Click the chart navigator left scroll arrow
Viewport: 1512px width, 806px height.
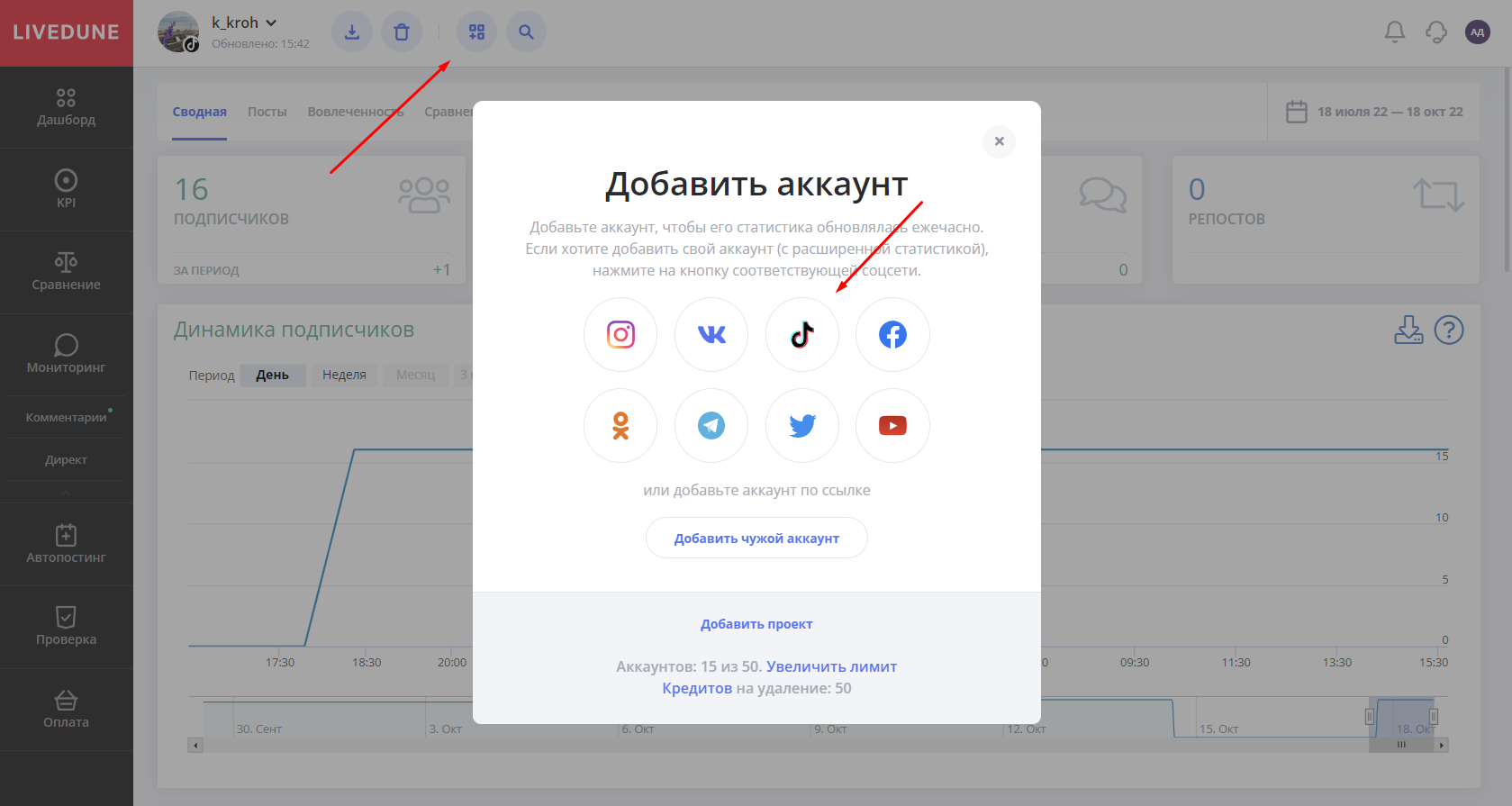195,746
